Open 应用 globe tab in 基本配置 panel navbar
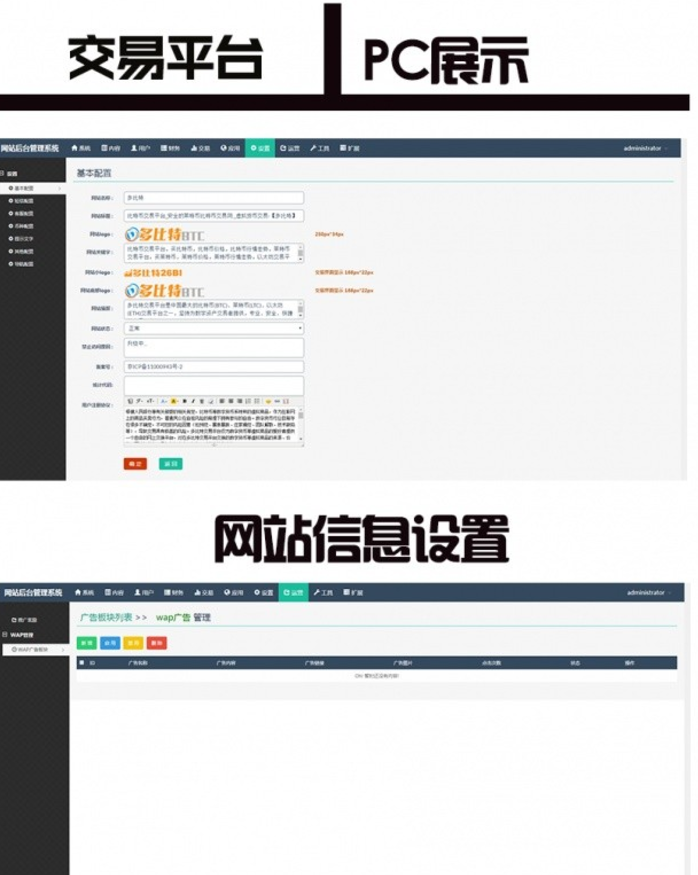 230,148
